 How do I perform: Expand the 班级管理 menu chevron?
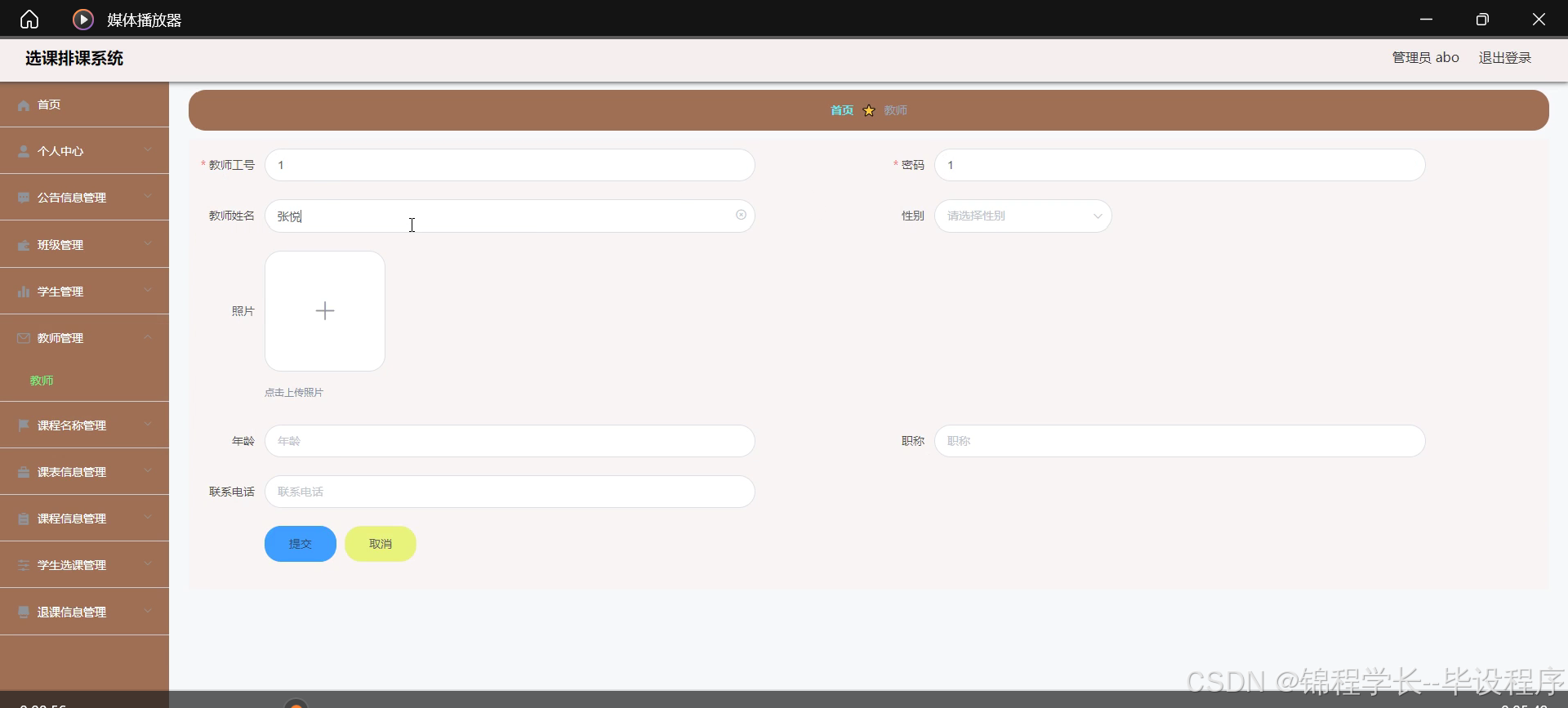click(148, 244)
